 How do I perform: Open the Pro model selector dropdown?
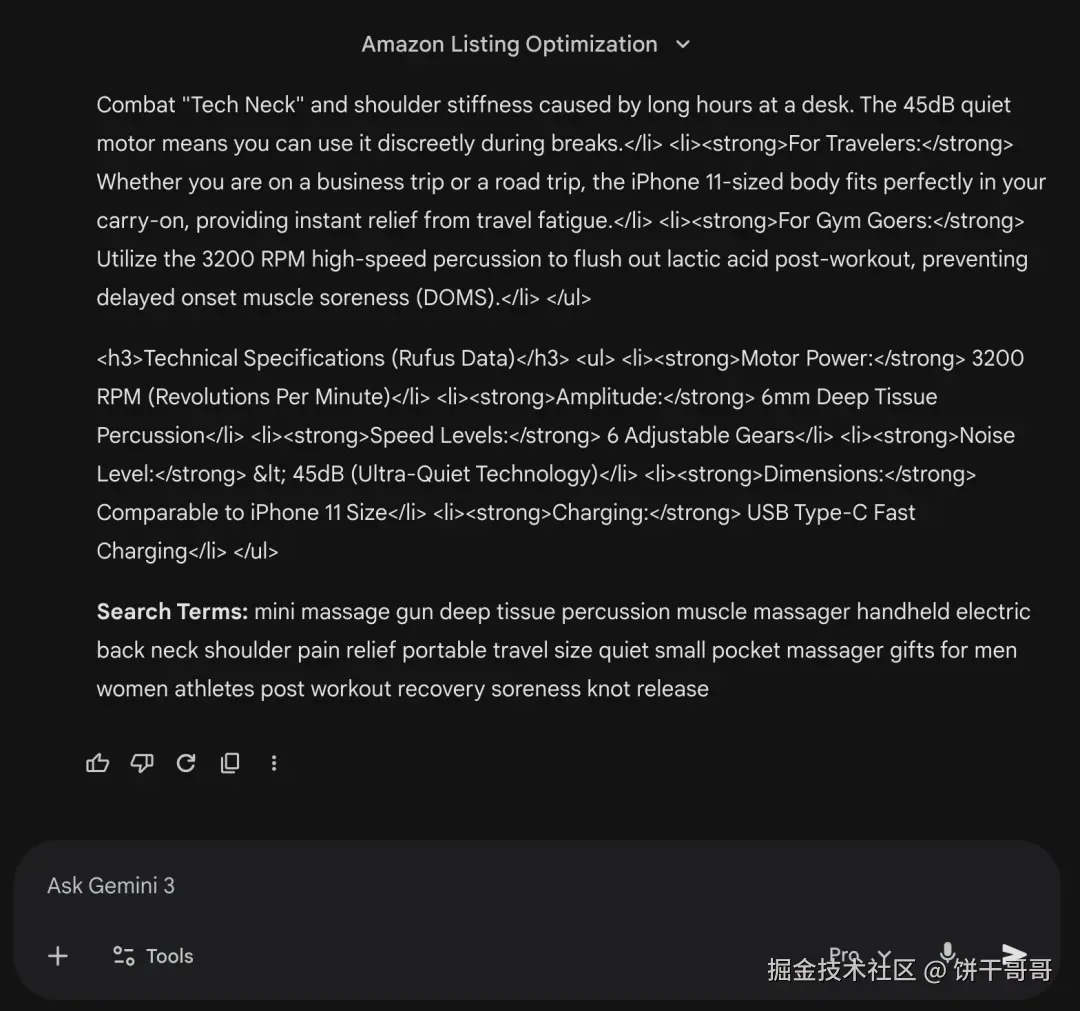(x=859, y=955)
